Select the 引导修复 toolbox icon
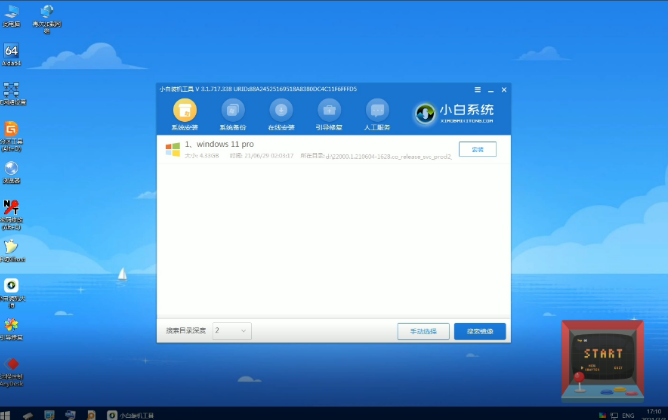 coord(329,111)
